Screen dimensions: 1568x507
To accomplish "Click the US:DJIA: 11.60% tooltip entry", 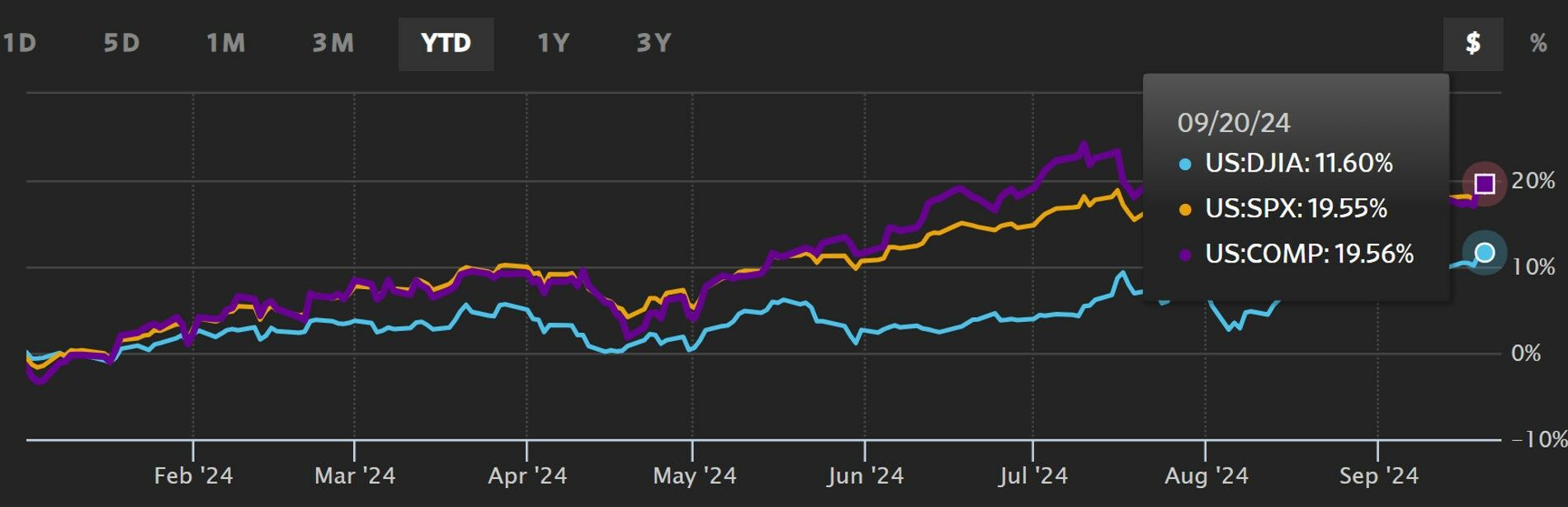I will [x=1298, y=163].
